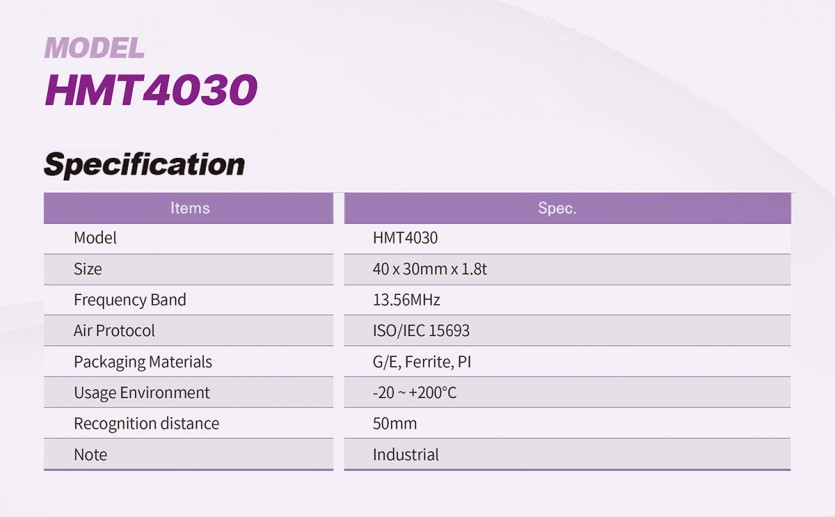Click the 'Note' row label
The image size is (835, 517).
click(x=90, y=455)
